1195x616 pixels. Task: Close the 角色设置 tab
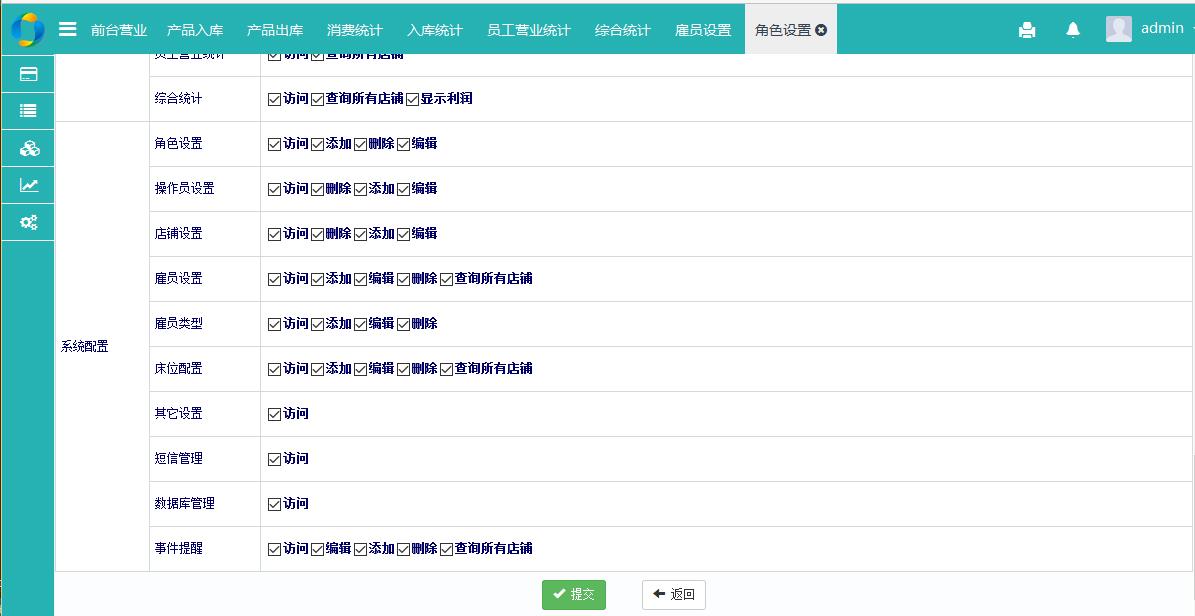821,30
